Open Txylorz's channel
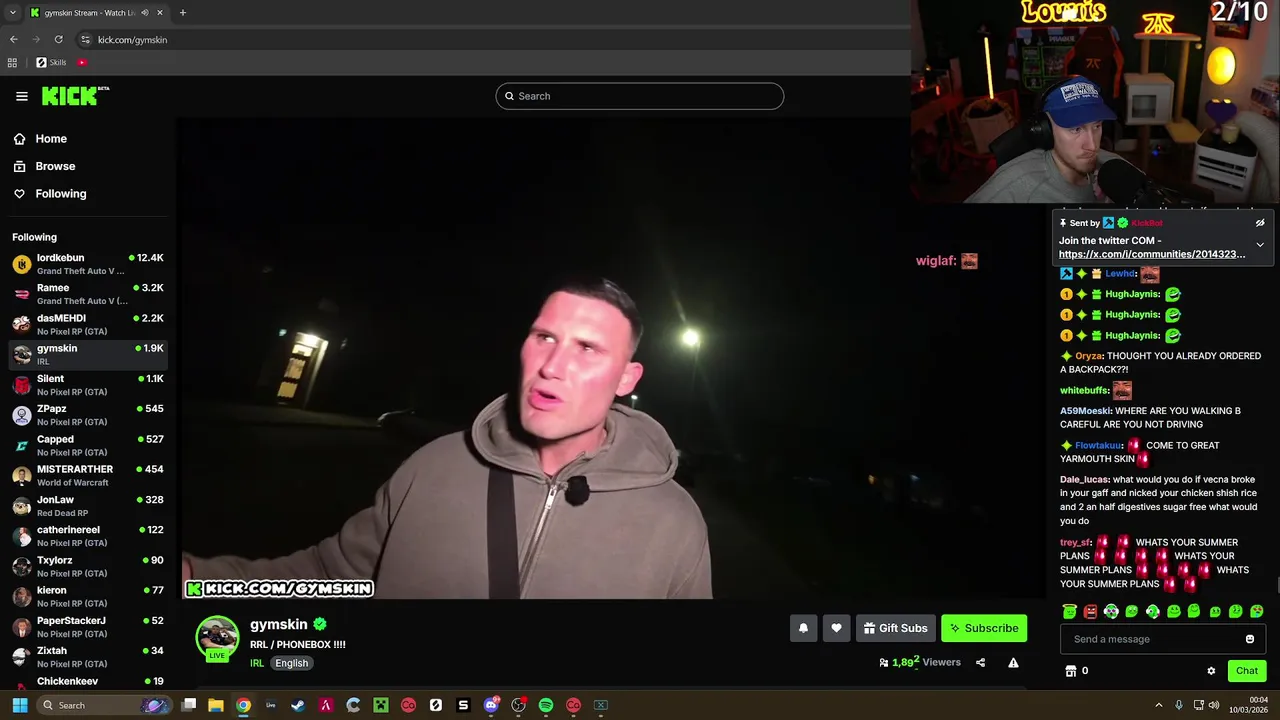This screenshot has height=720, width=1280. tap(88, 566)
